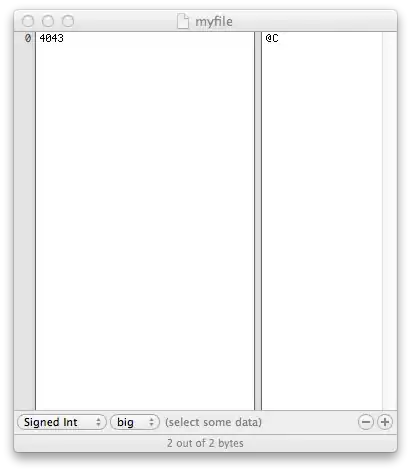
Task: Click the myfile window title text
Action: pos(214,22)
